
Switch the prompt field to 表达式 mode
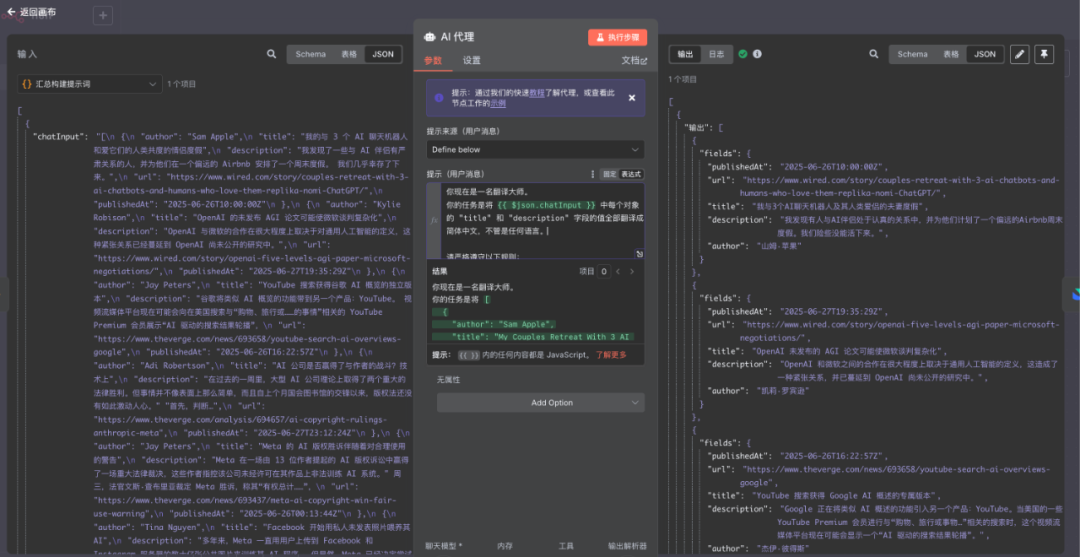point(631,174)
